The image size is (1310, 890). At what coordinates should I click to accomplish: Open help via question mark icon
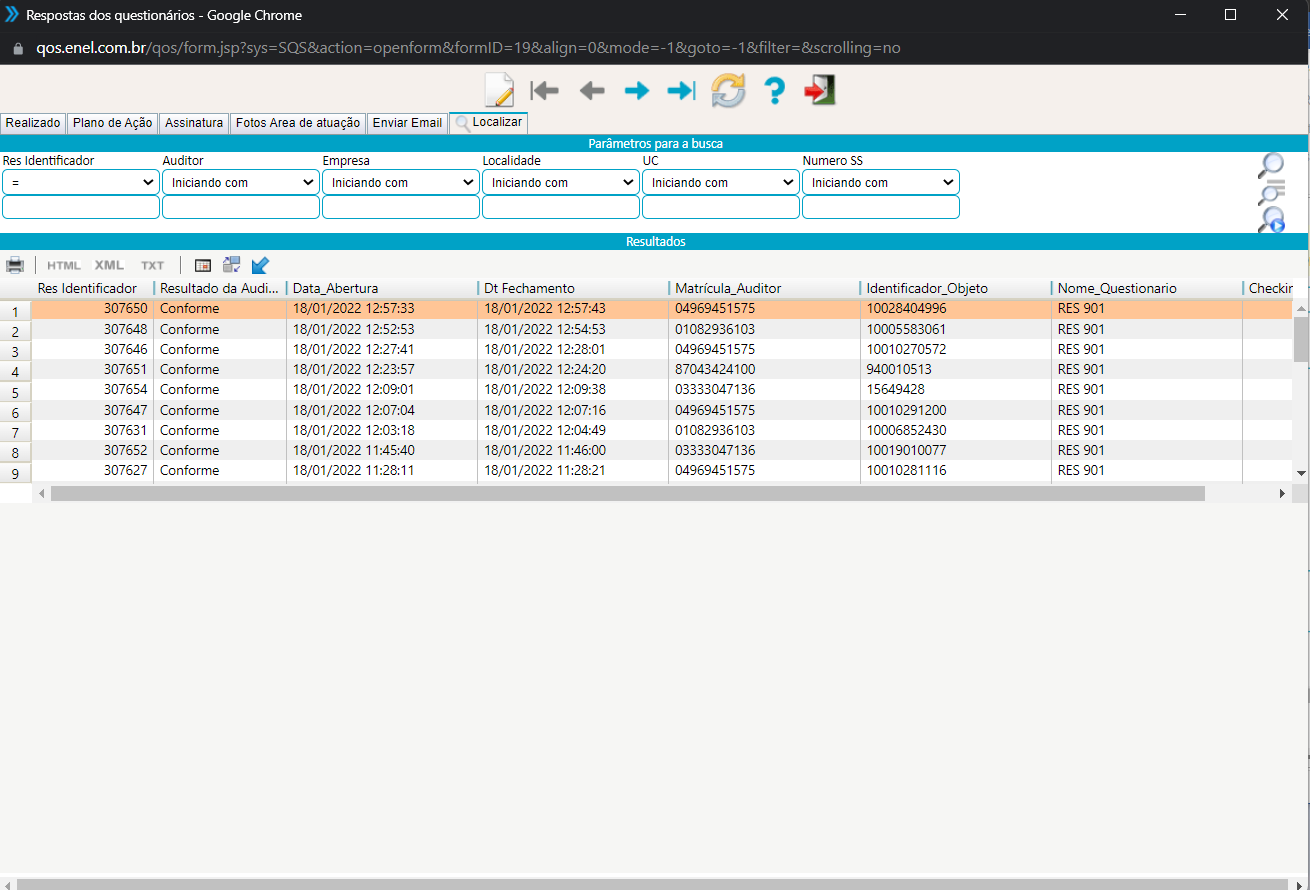774,91
